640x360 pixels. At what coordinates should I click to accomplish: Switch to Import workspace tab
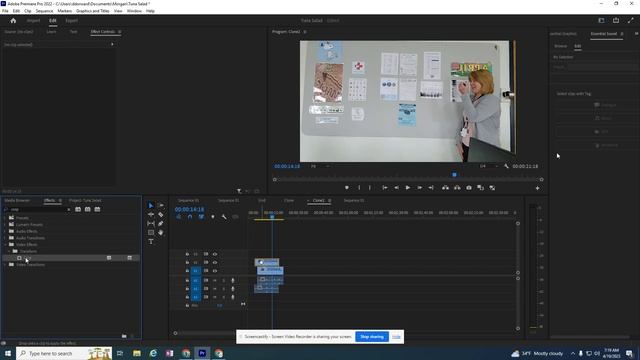[33, 20]
